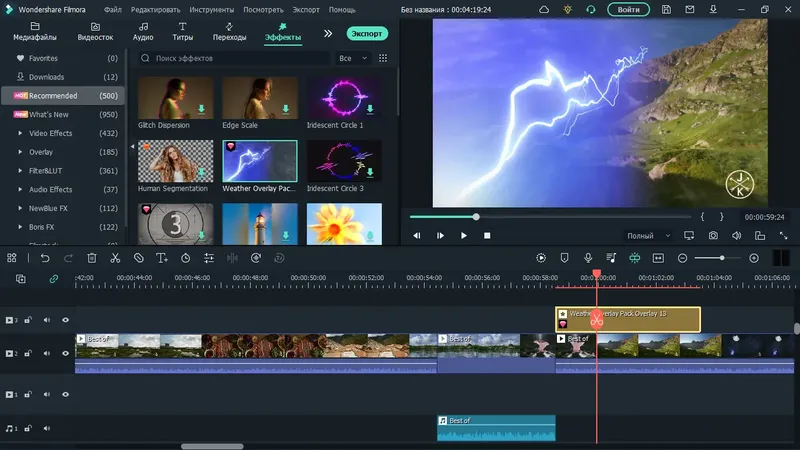The height and width of the screenshot is (450, 800).
Task: Open audio mixer icon
Action: tap(611, 258)
